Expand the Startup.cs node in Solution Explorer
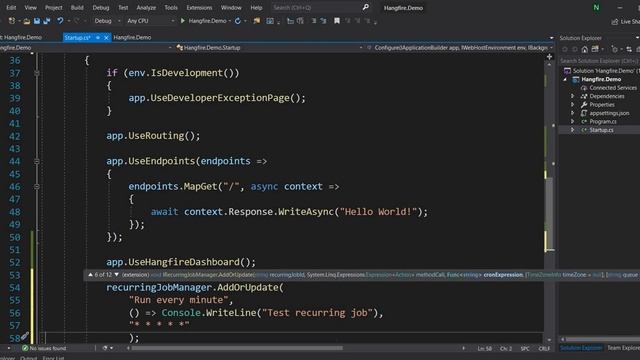 (x=572, y=130)
